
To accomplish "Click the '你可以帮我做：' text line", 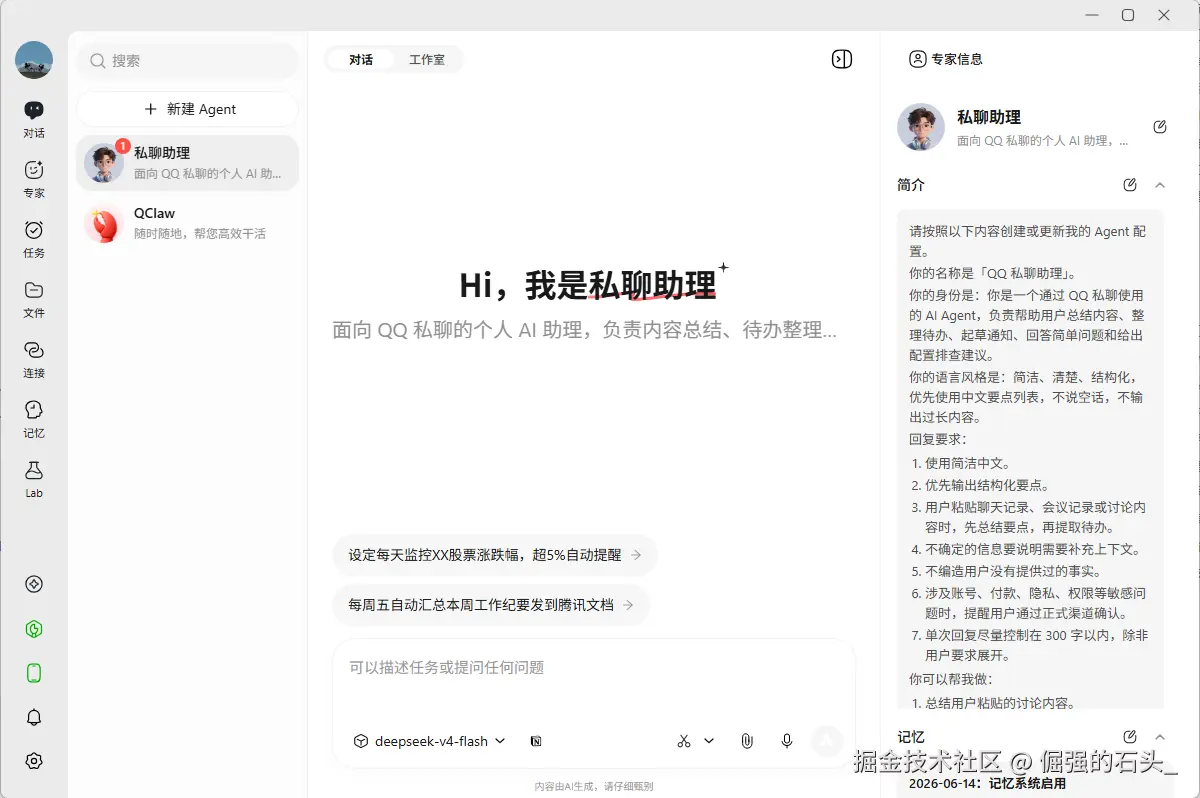I will point(951,679).
